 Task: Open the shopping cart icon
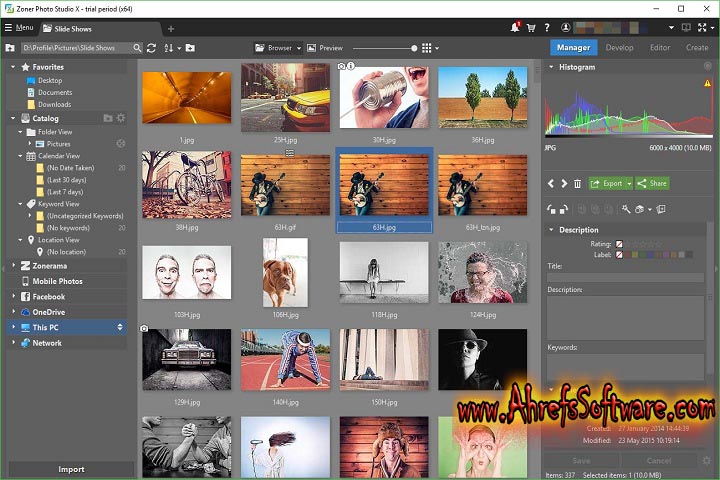coord(531,28)
